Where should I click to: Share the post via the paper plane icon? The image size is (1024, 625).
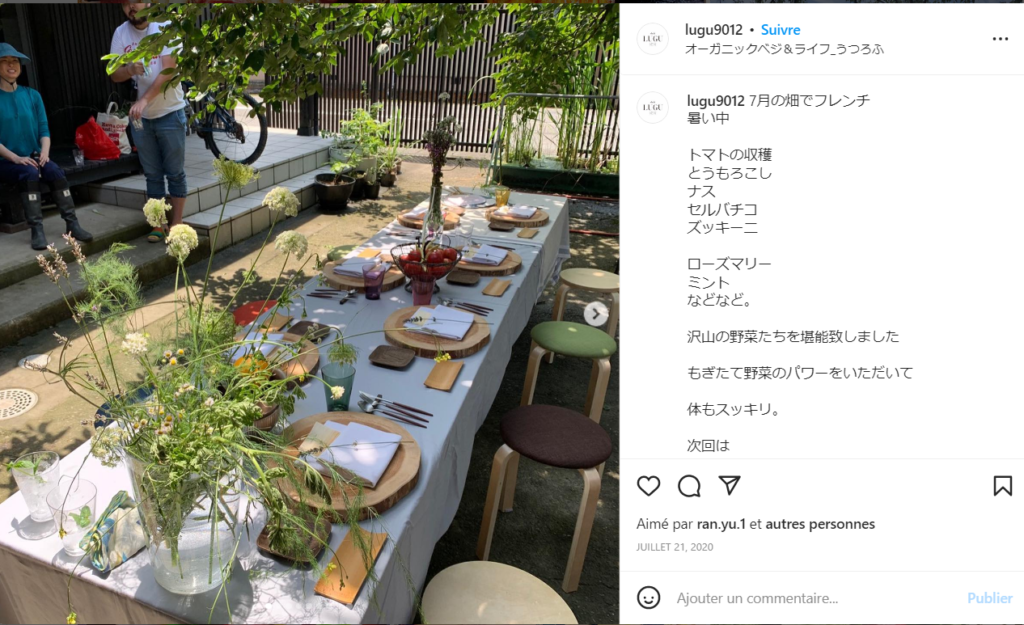[x=729, y=485]
